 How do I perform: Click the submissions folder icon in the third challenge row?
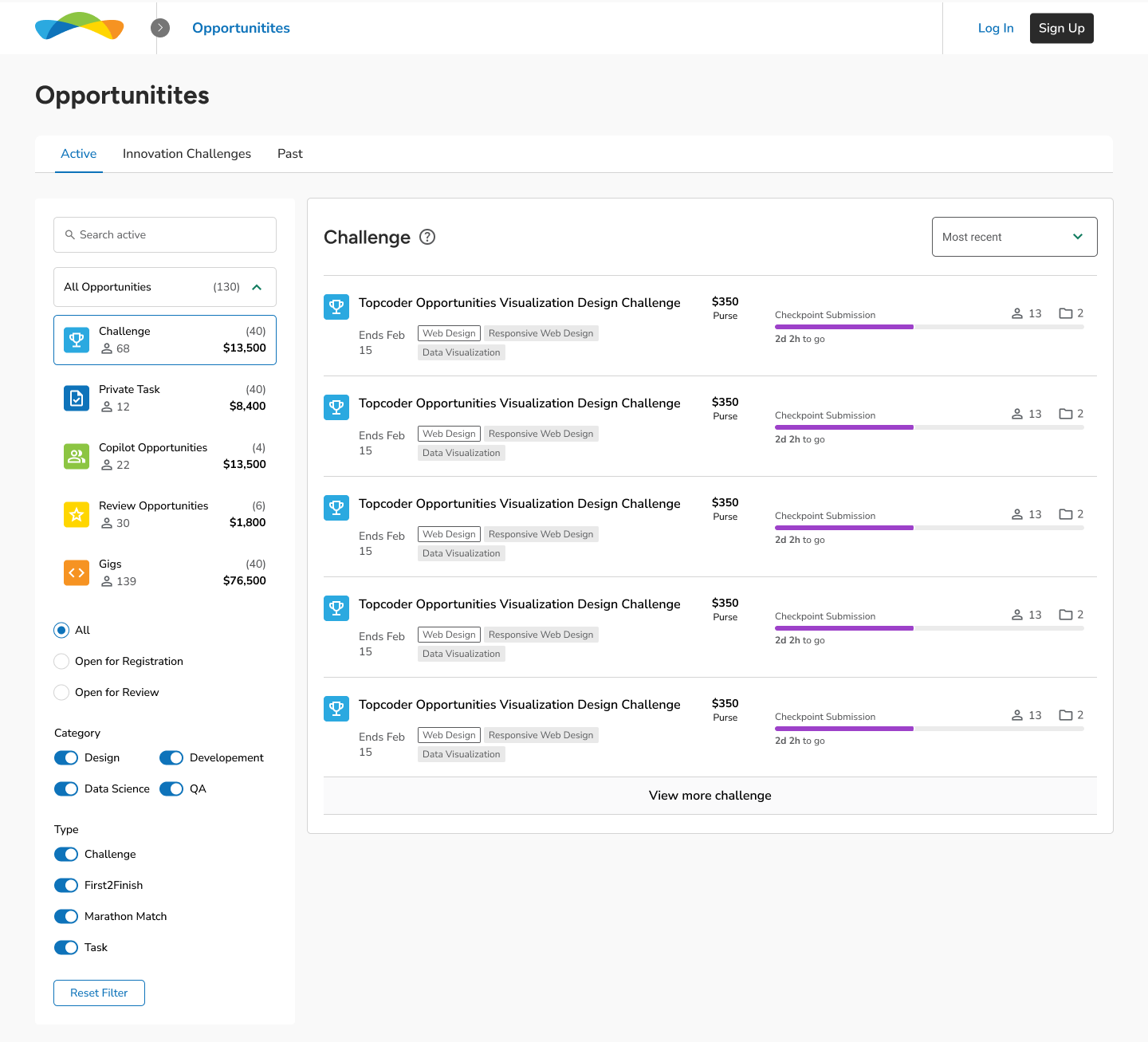1066,514
